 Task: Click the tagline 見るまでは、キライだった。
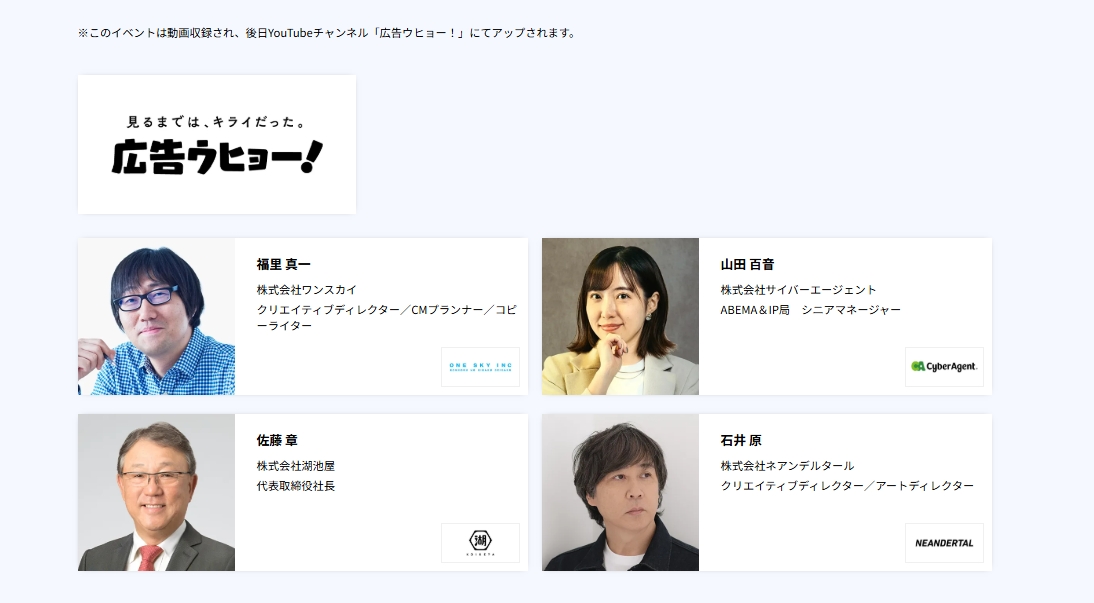point(216,122)
